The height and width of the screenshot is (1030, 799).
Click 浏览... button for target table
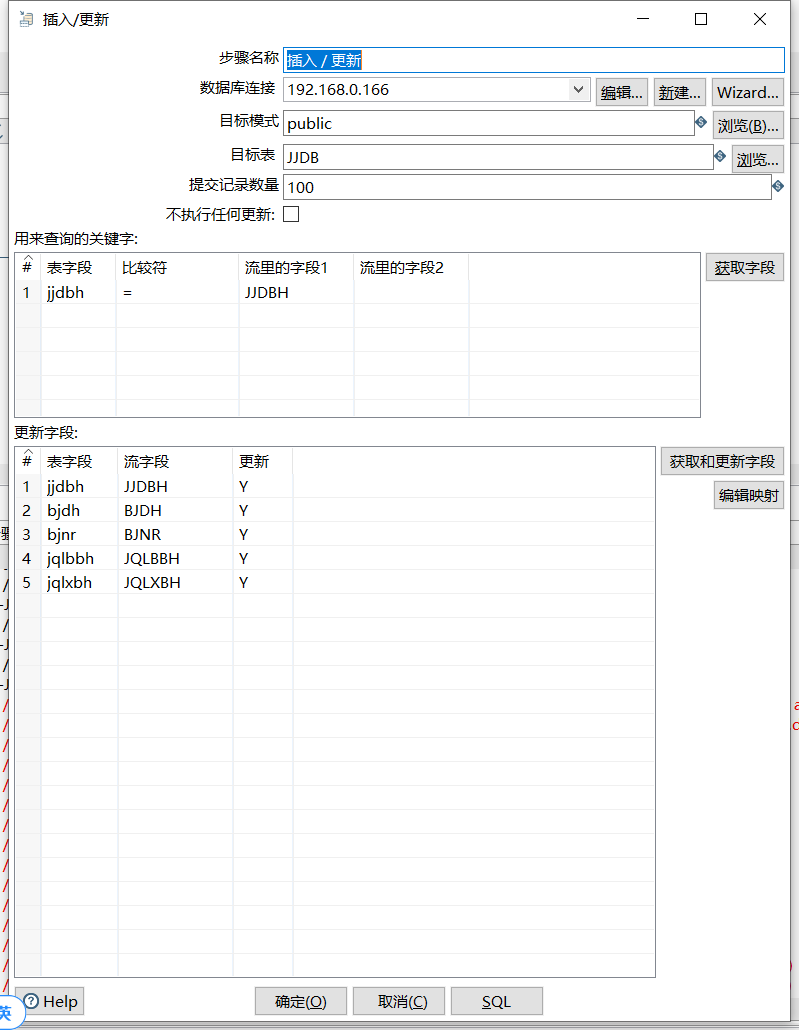click(758, 159)
